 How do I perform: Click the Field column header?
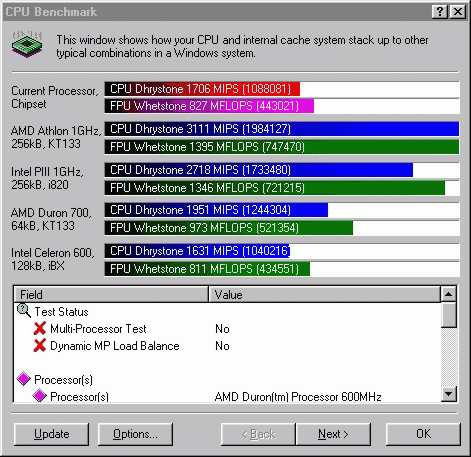point(111,294)
